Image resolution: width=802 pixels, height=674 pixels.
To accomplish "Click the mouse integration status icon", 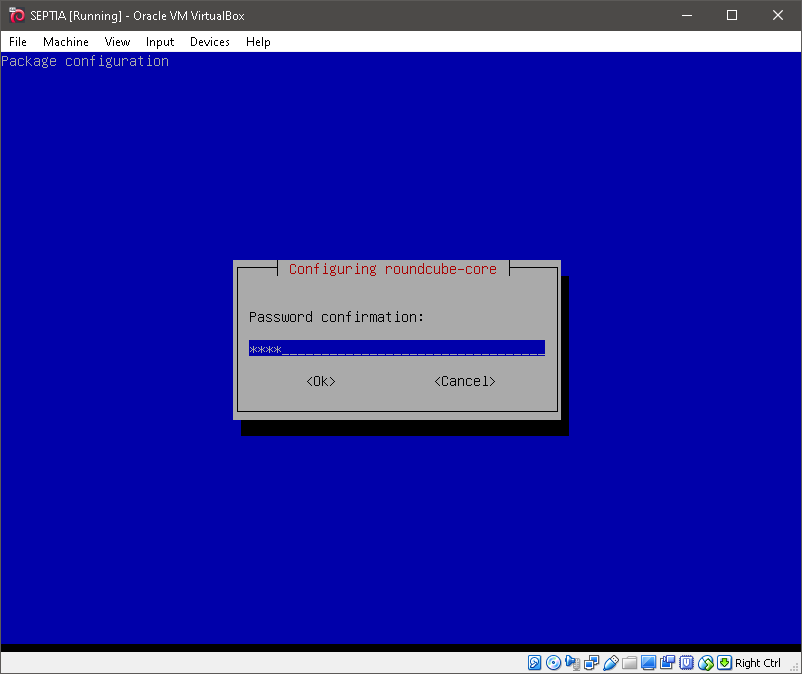I will click(x=706, y=663).
